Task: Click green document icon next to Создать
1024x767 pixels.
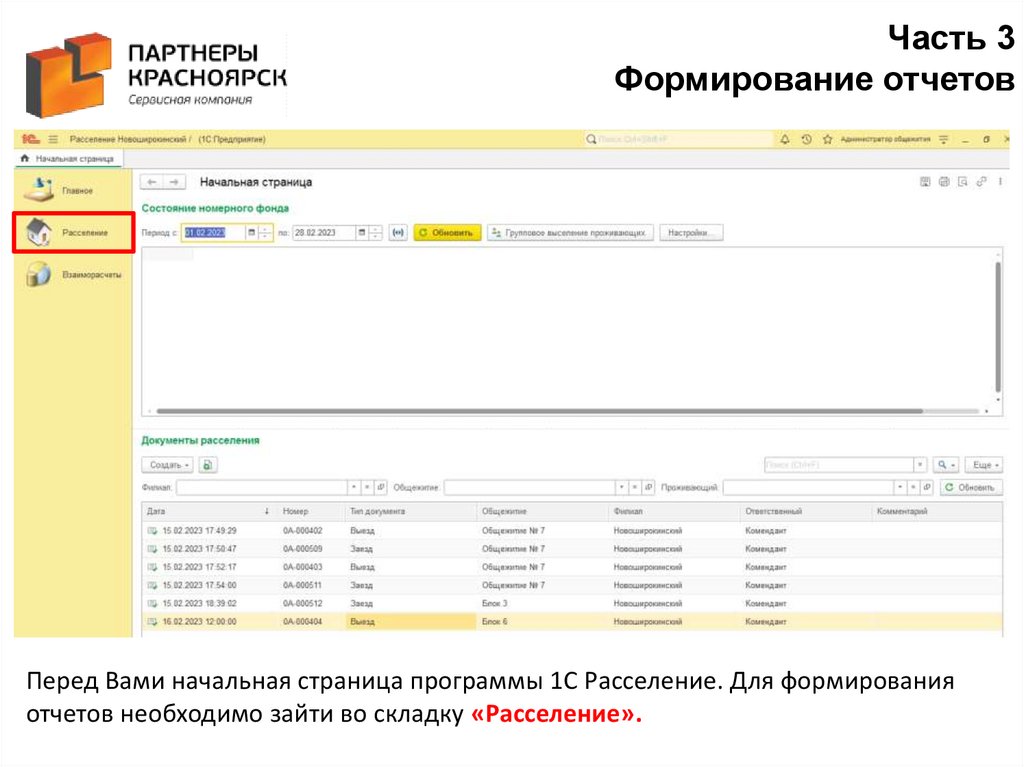Action: (208, 465)
